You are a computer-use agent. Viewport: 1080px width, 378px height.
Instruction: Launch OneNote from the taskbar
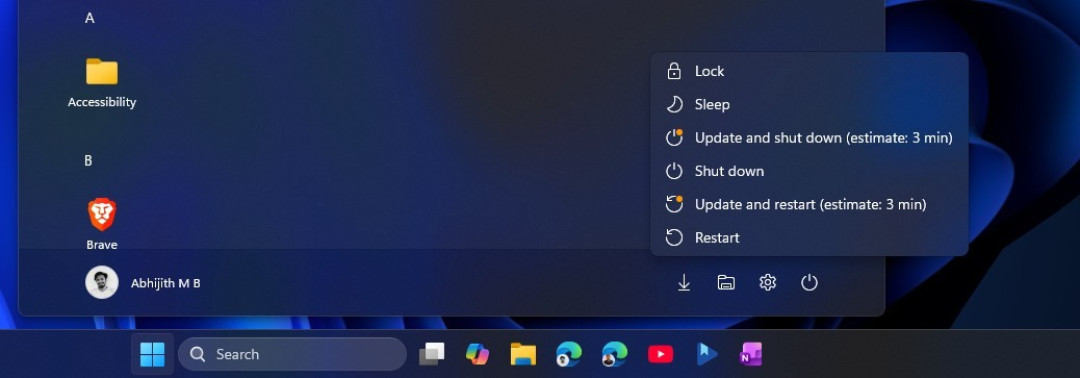751,355
